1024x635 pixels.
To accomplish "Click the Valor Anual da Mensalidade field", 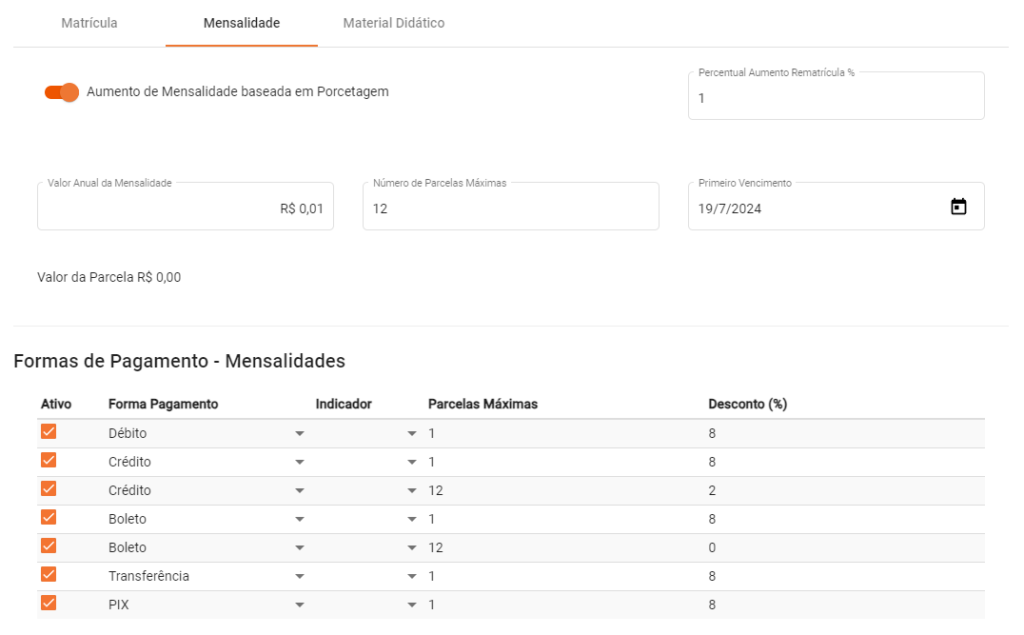I will coord(185,208).
